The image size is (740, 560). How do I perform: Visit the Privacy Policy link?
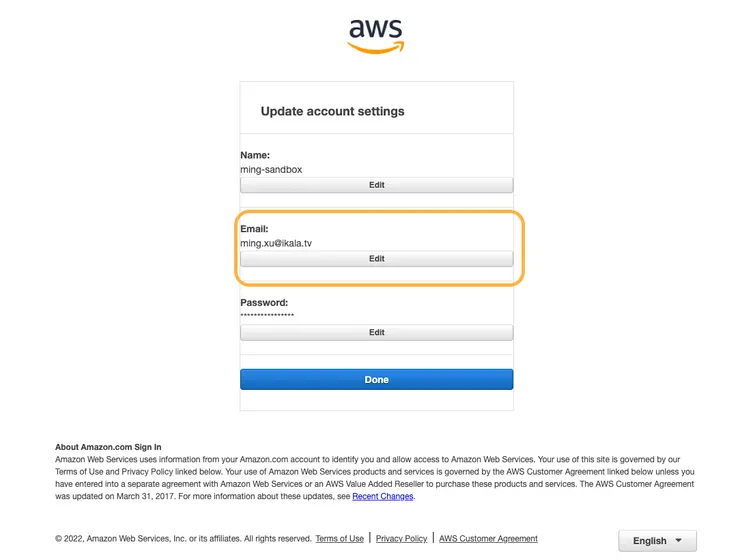tap(401, 539)
